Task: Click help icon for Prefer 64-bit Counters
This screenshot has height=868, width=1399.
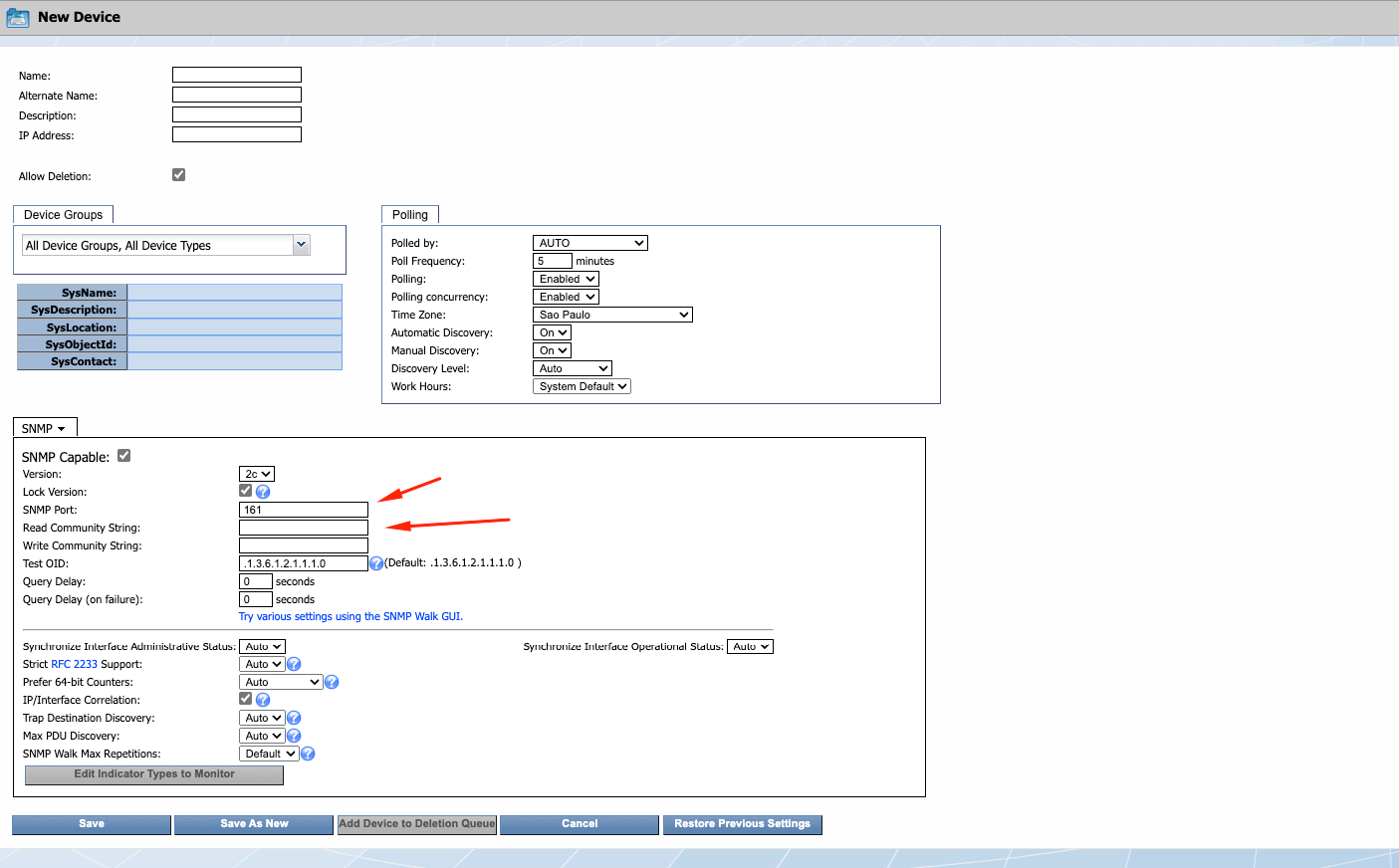Action: 332,682
